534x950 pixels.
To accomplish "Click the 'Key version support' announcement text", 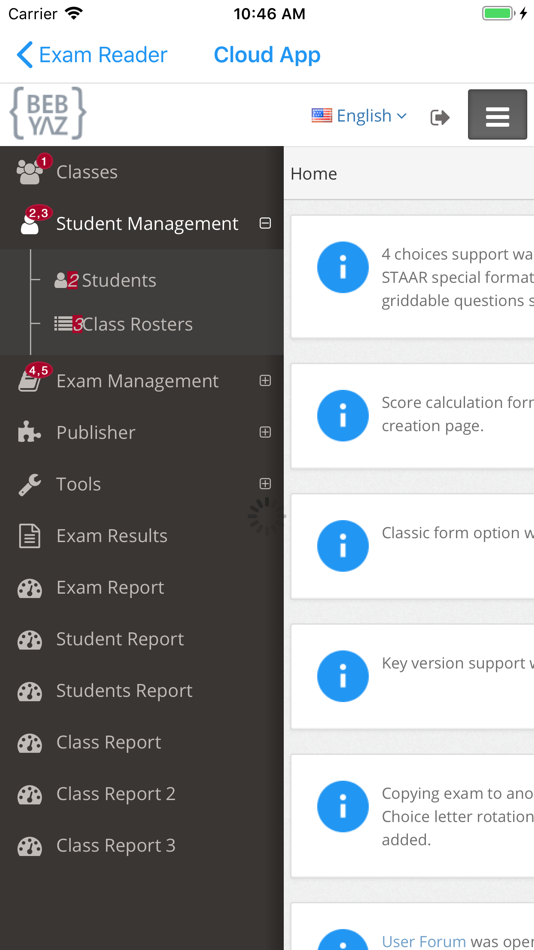I will click(458, 663).
